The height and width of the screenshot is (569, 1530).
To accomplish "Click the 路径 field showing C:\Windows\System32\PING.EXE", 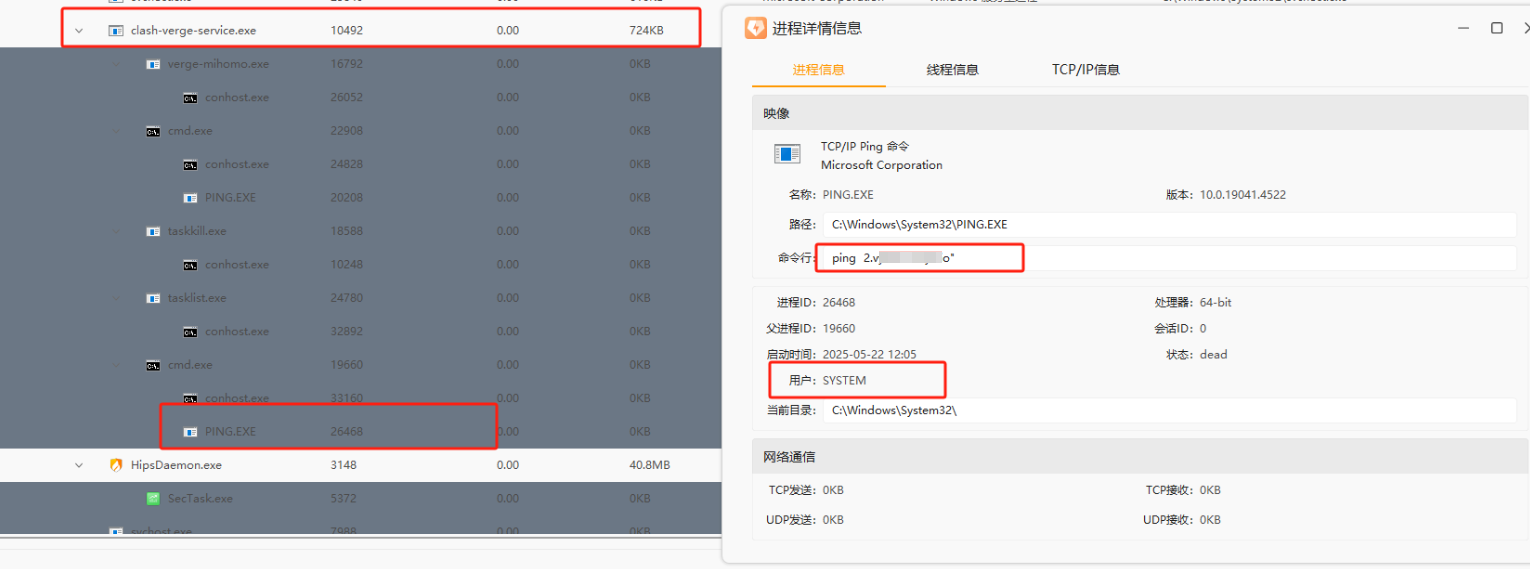I will pyautogui.click(x=1168, y=225).
